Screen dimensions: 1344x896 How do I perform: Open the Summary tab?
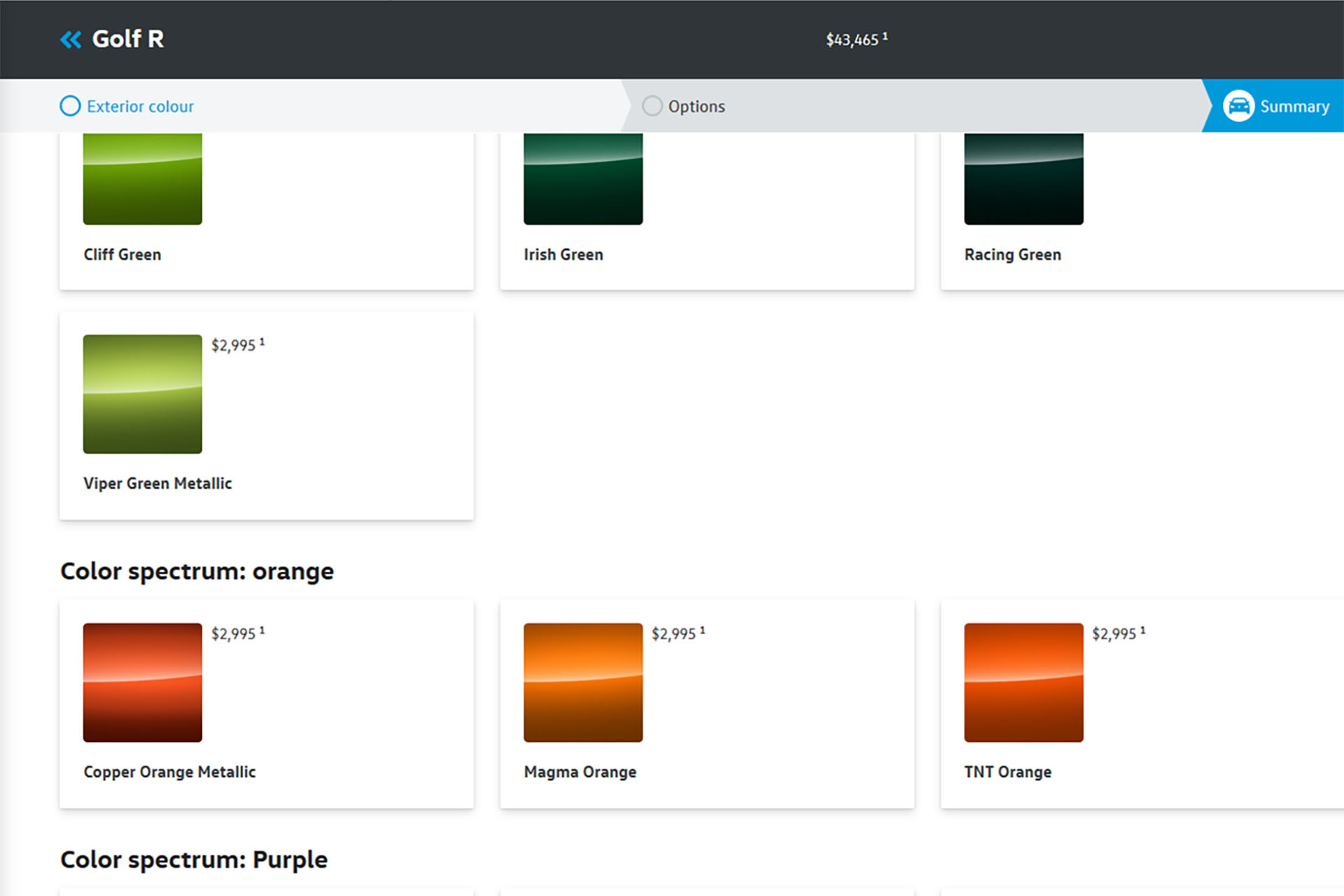pos(1294,106)
